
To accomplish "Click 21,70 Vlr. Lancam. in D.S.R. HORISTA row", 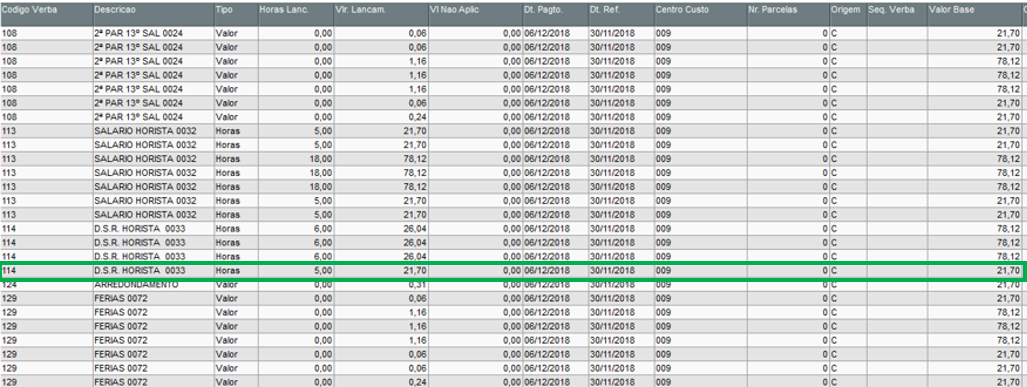I will click(415, 270).
